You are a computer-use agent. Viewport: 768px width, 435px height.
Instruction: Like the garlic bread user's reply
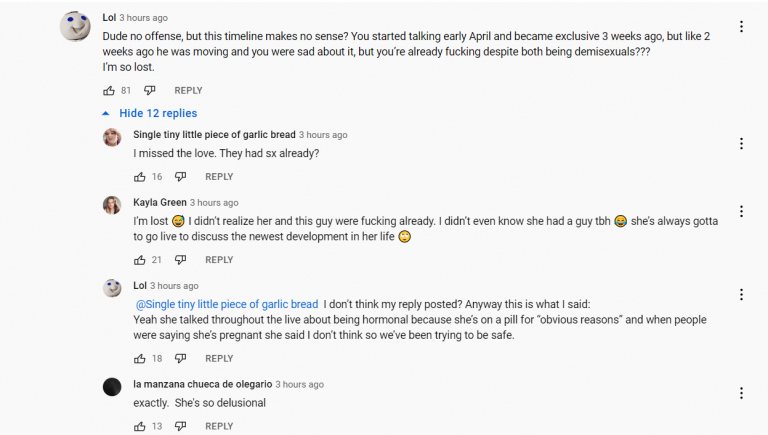click(140, 177)
